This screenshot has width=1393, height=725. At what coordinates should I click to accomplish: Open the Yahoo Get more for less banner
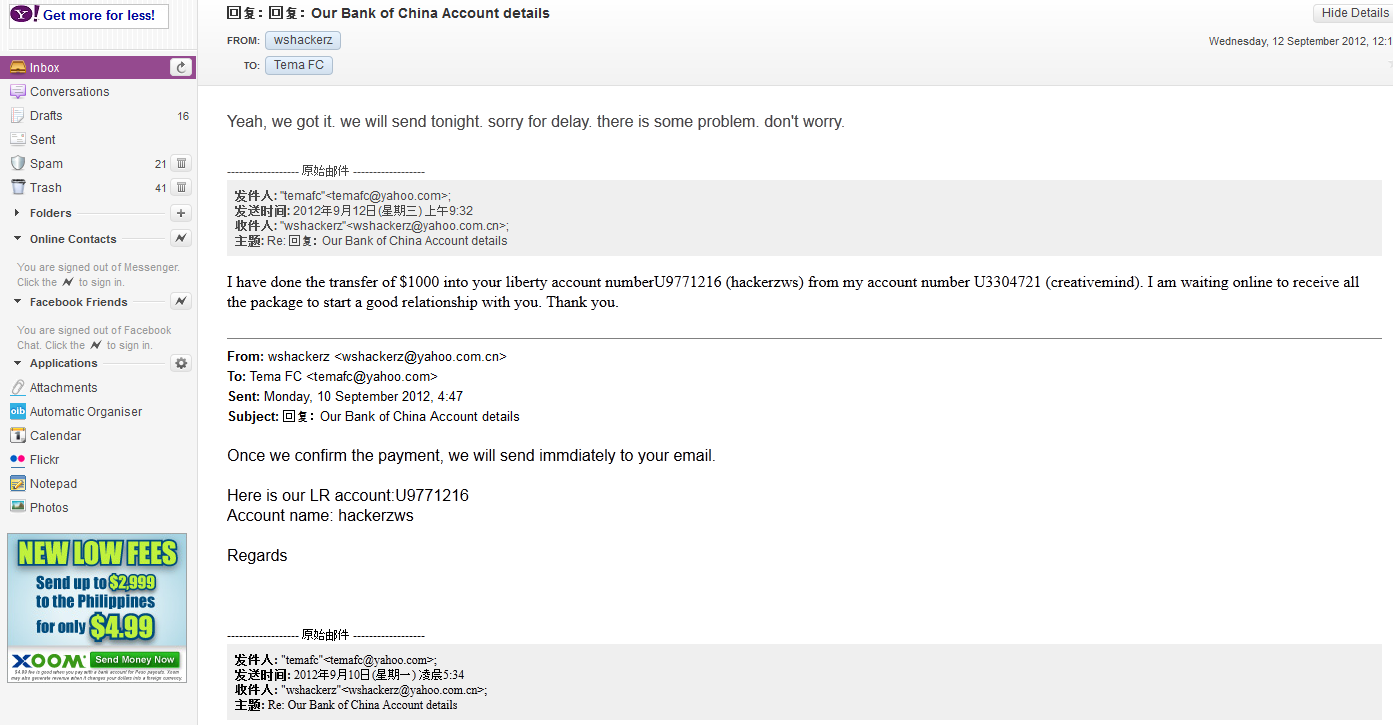88,16
